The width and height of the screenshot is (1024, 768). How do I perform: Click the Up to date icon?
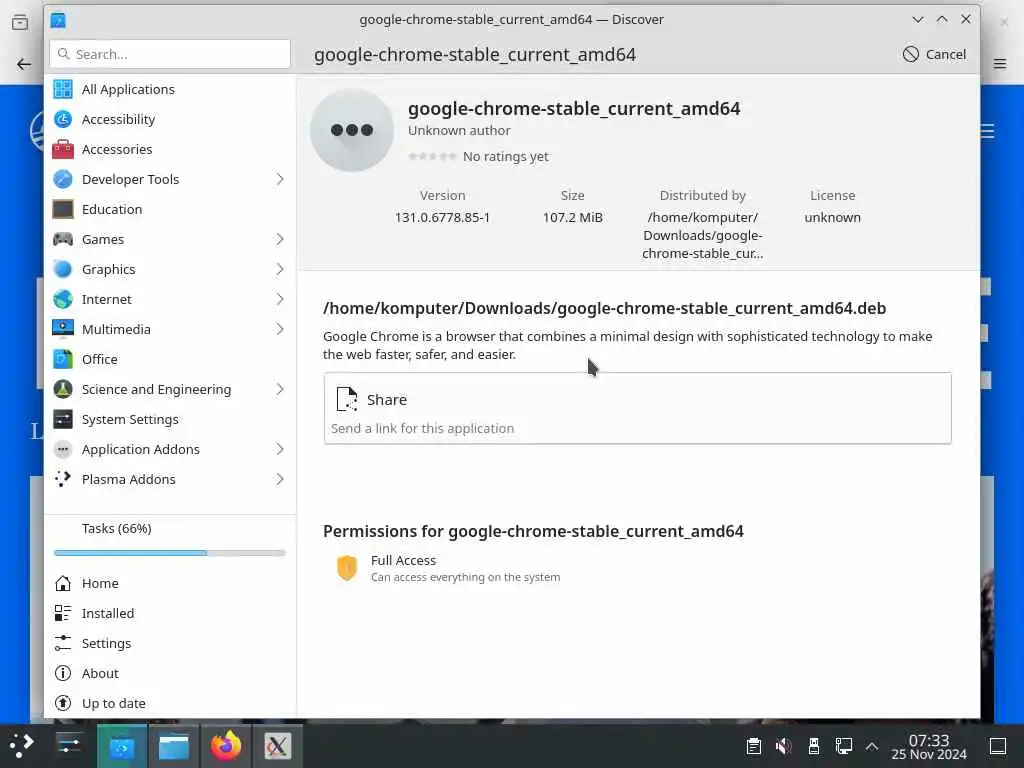[x=63, y=703]
